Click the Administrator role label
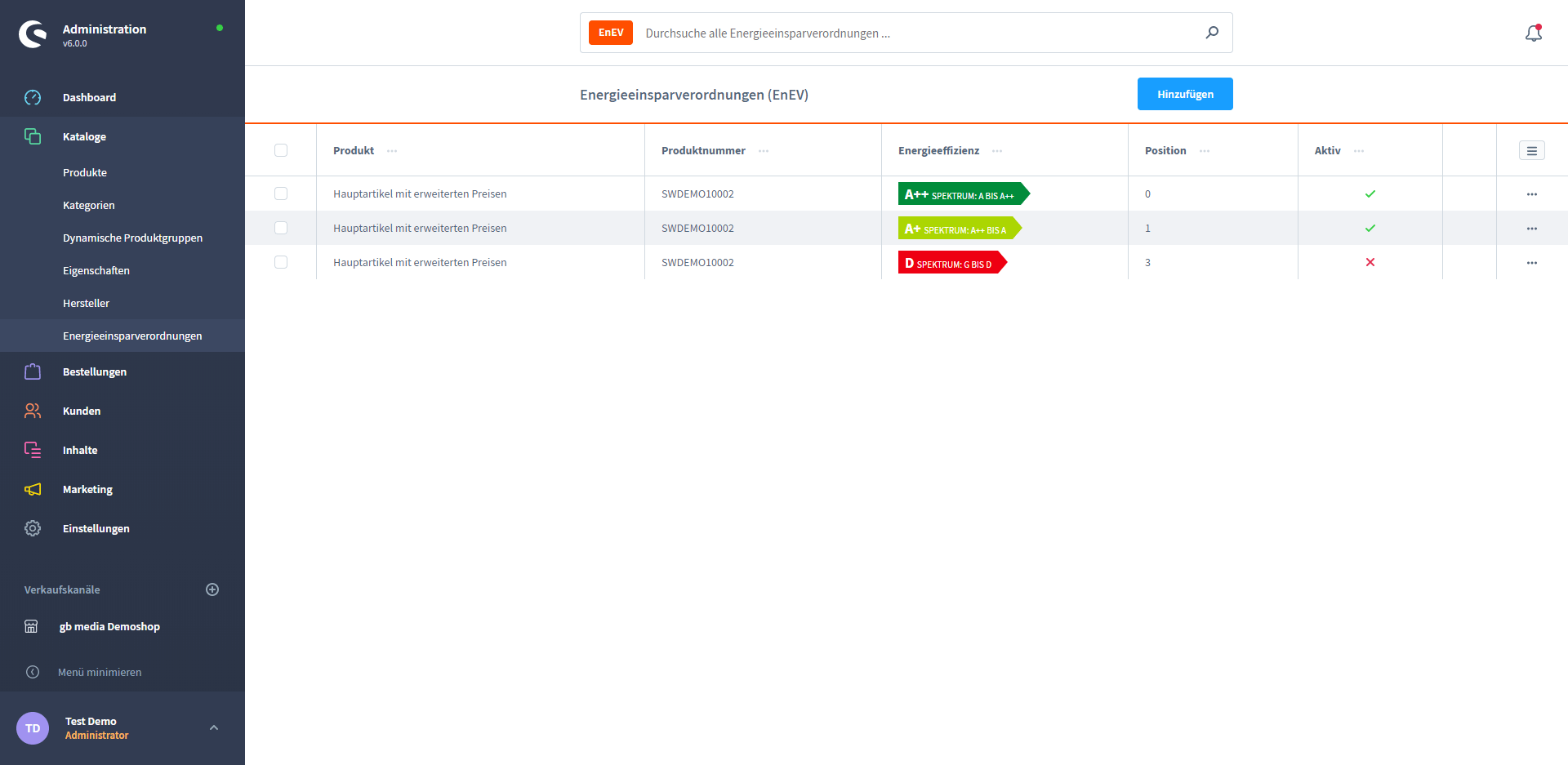Viewport: 1568px width, 765px height. click(96, 735)
